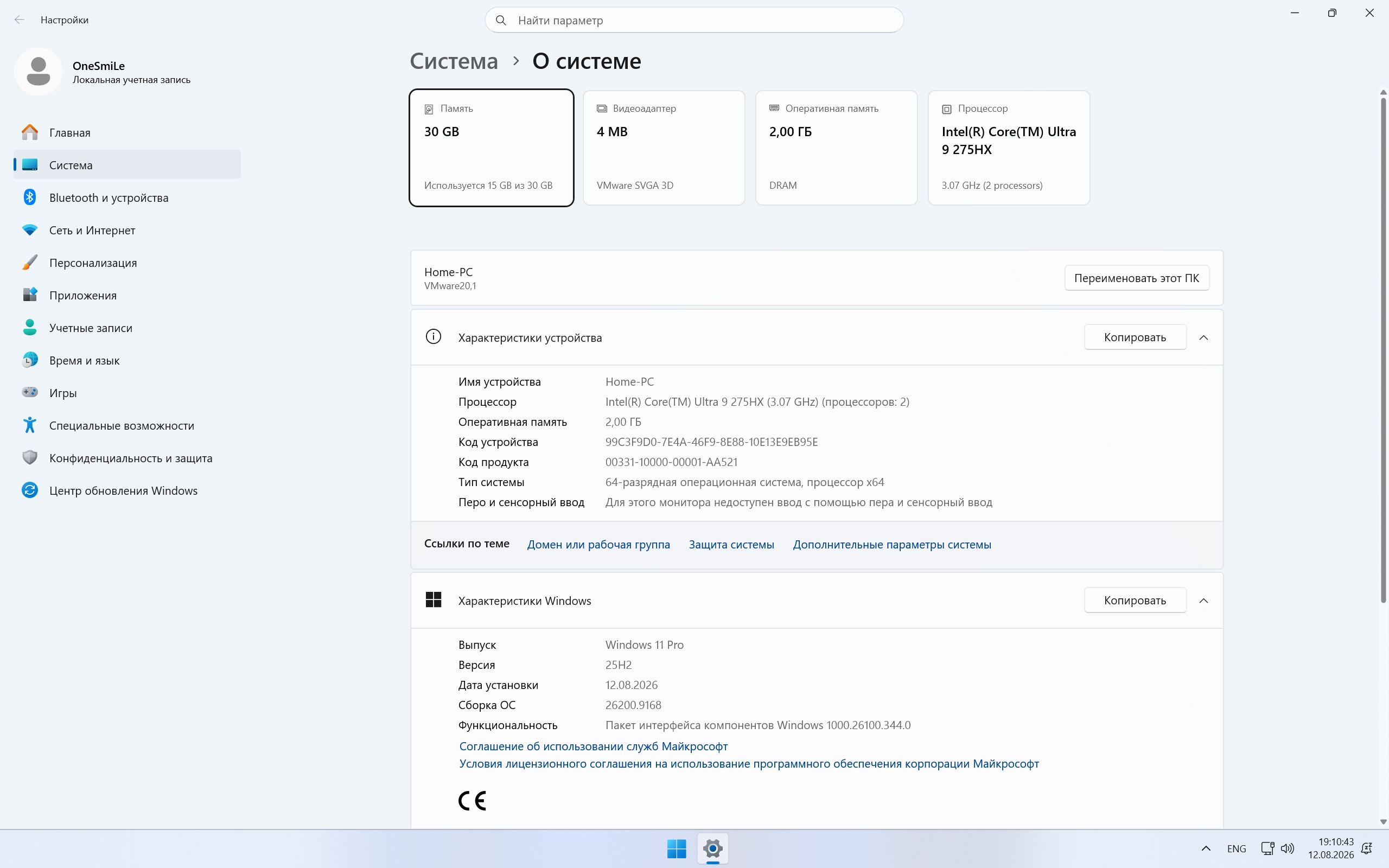
Task: Click the vertical scrollbar thumb on the right
Action: [x=1383, y=350]
